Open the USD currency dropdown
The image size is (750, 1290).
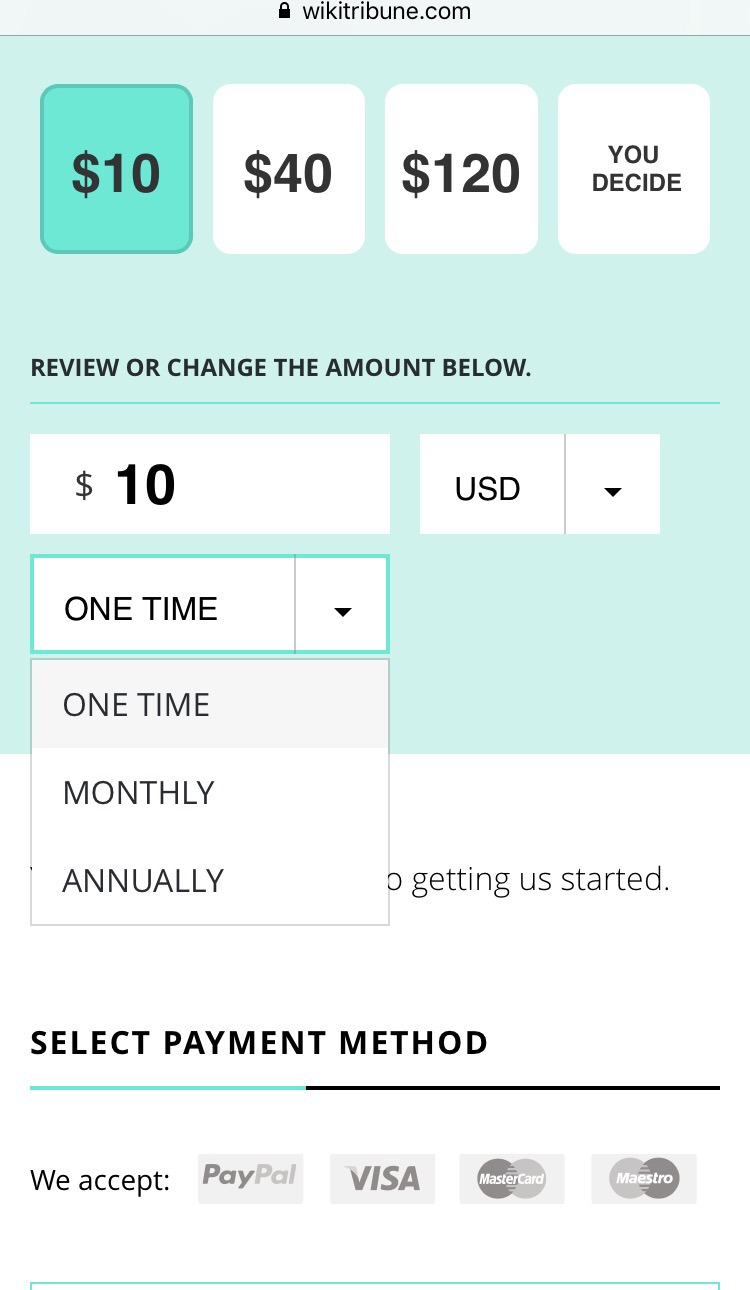(490, 489)
